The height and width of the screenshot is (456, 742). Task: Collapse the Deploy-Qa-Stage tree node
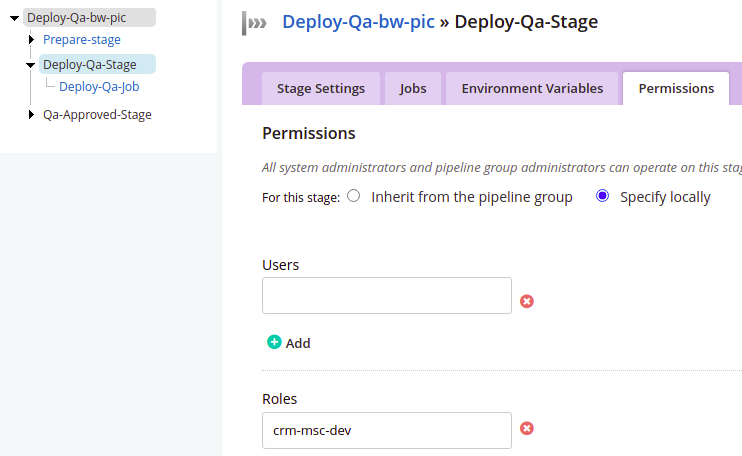pos(31,65)
